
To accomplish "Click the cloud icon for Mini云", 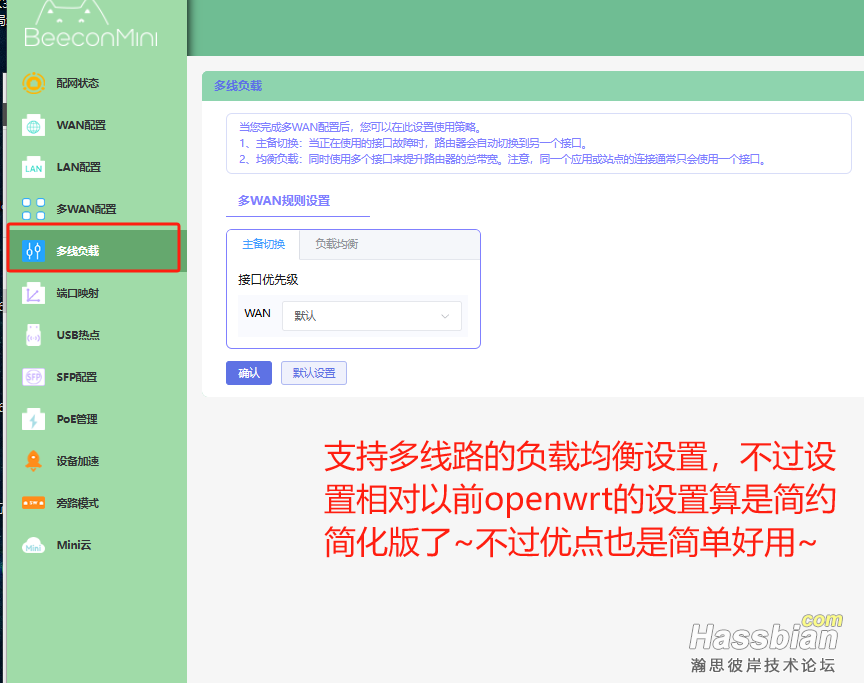I will click(x=34, y=545).
